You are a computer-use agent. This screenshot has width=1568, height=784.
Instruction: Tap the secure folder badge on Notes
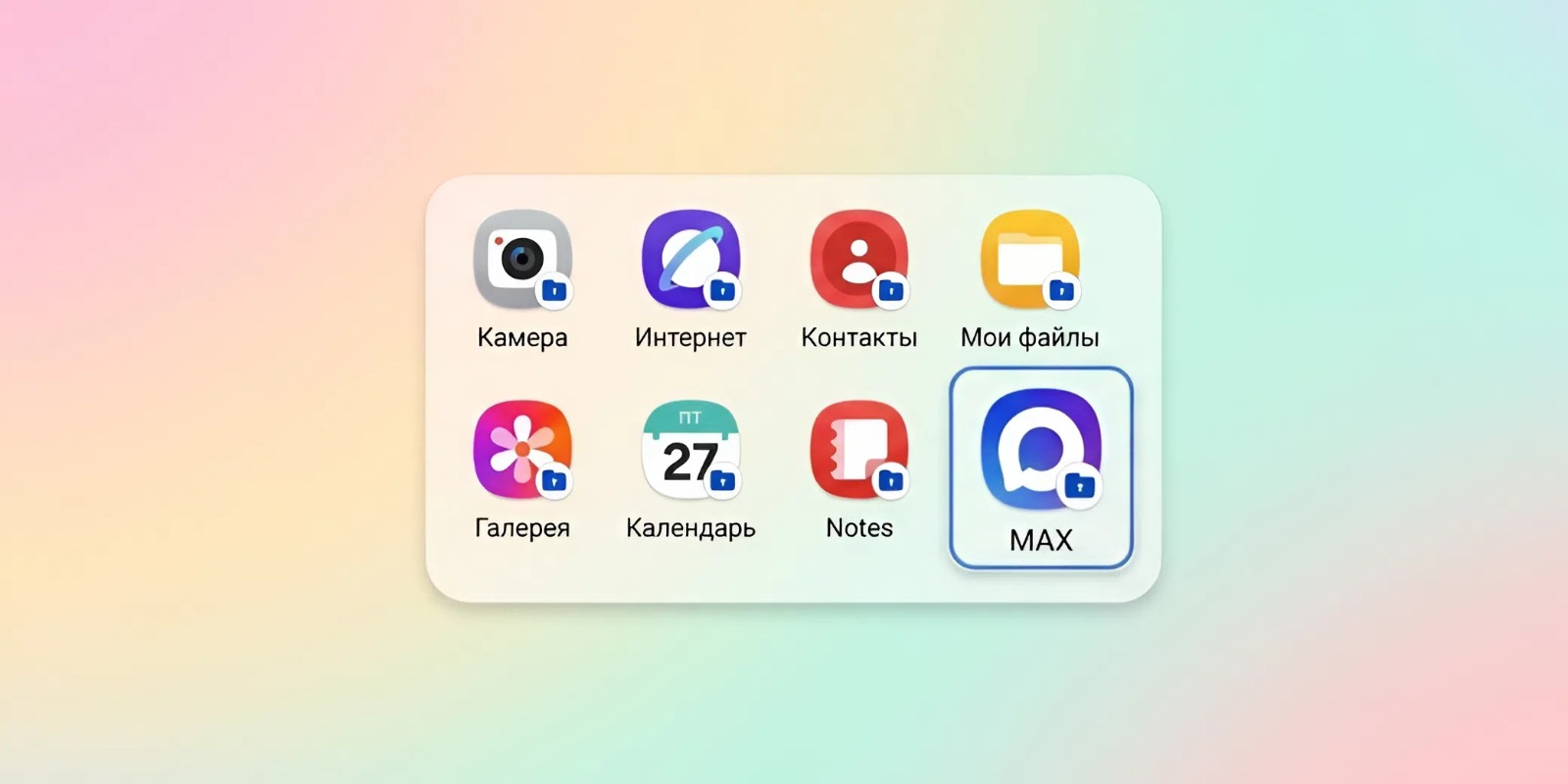[x=891, y=480]
